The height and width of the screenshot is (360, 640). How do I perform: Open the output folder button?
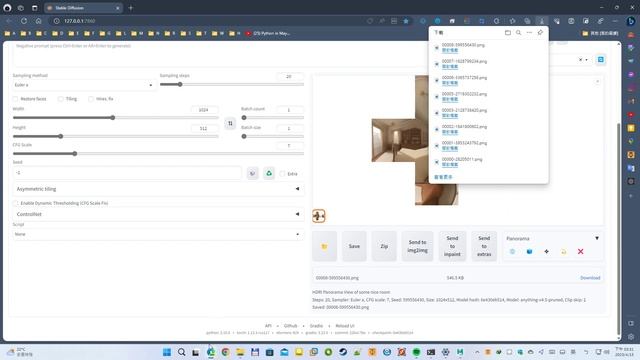(324, 246)
